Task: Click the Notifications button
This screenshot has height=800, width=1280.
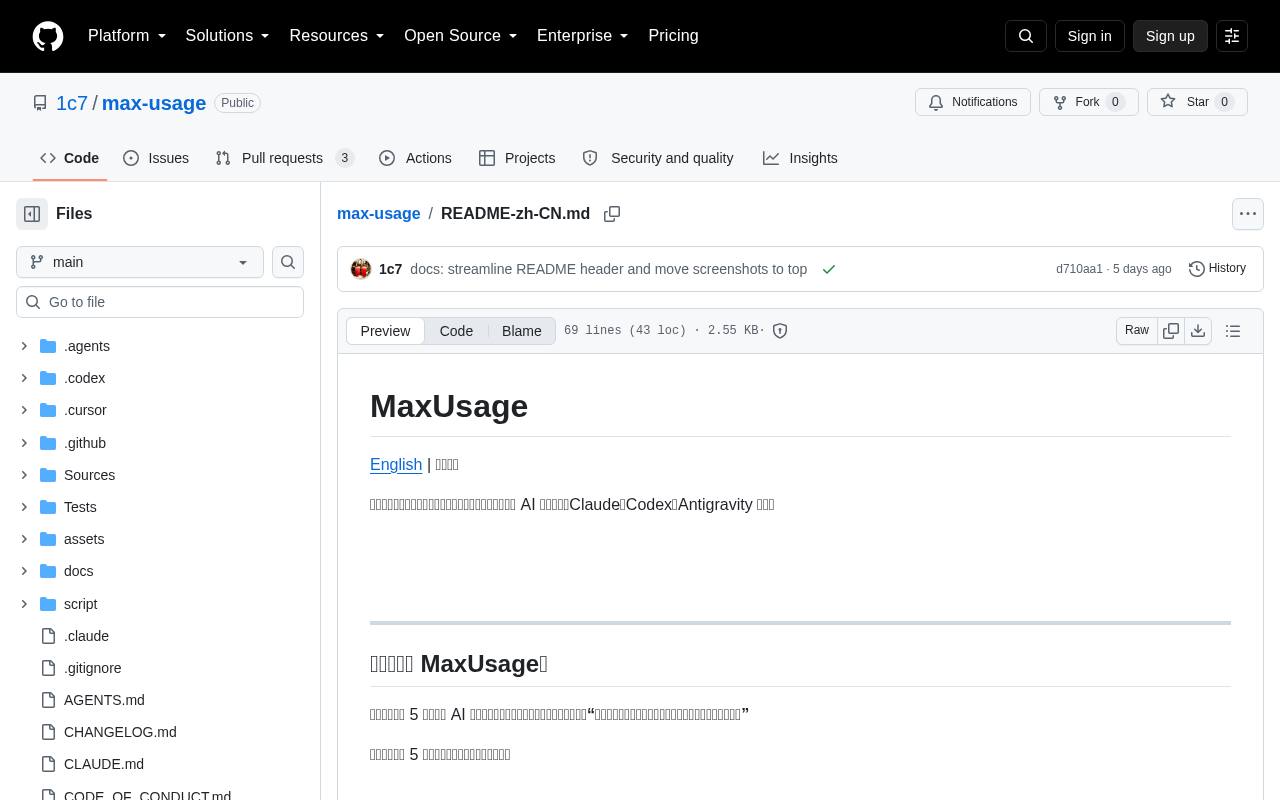Action: 973,102
